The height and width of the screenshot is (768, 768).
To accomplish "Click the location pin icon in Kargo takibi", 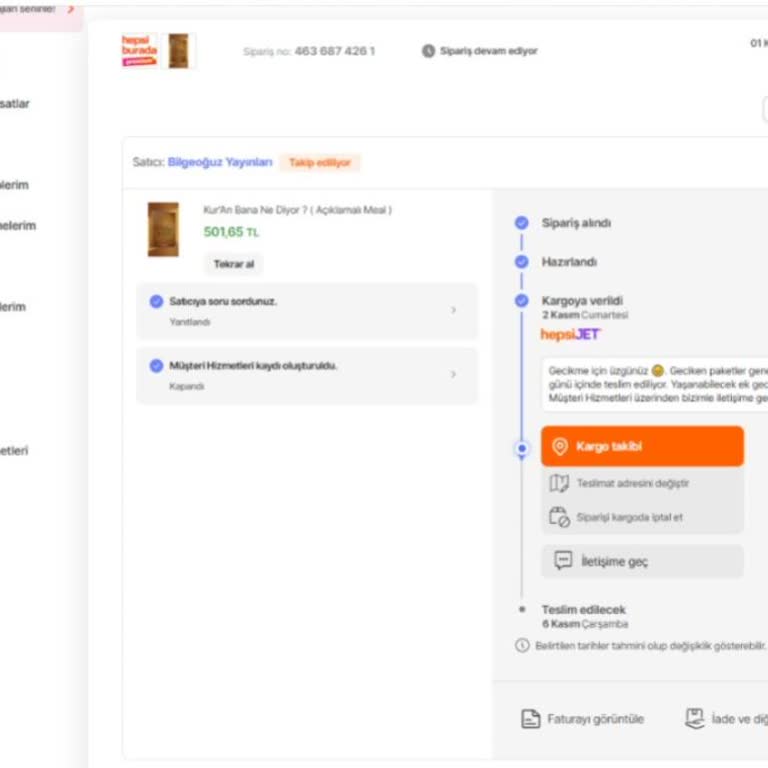I will 560,446.
